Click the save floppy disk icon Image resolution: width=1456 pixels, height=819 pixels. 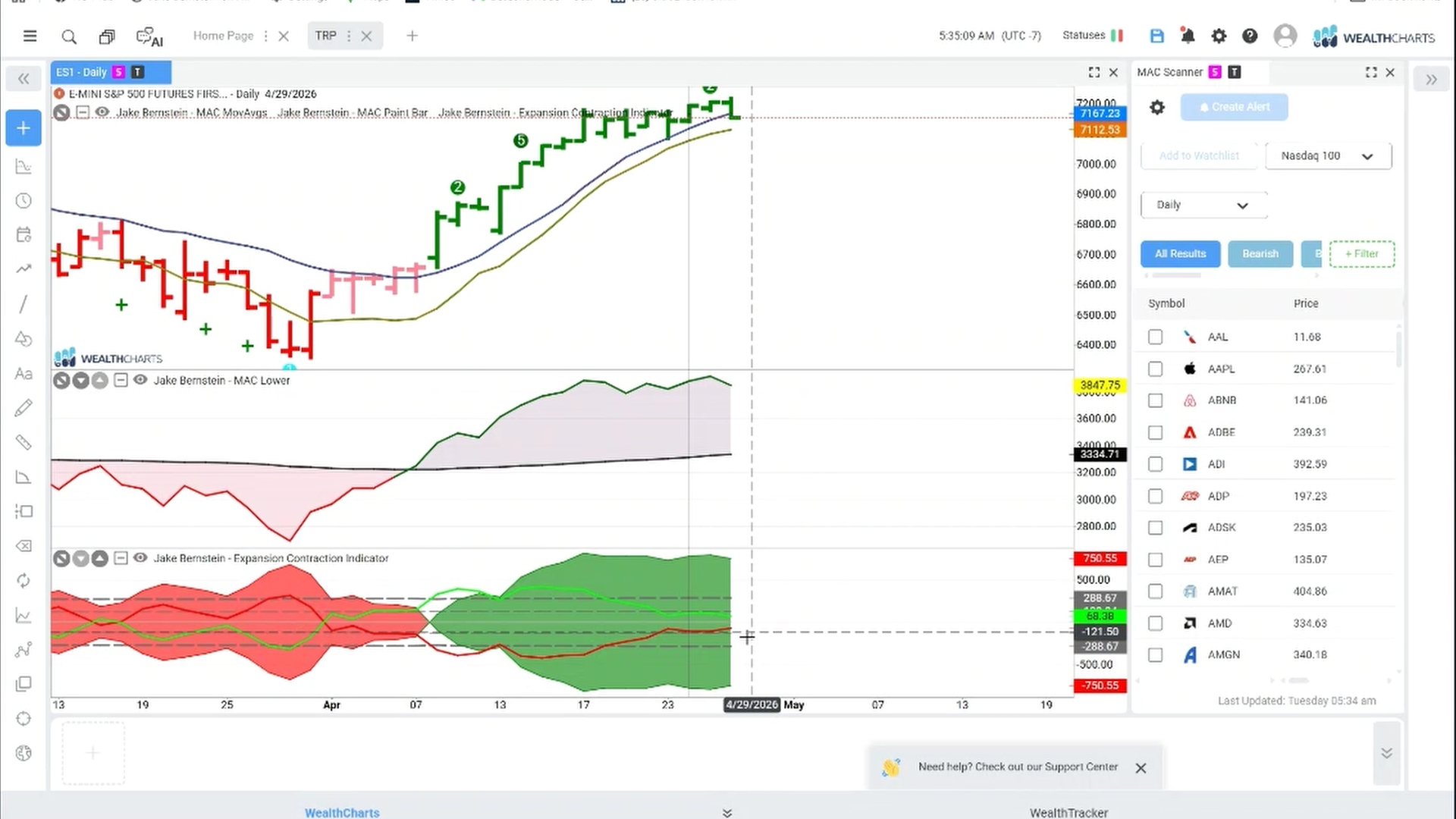click(1156, 36)
